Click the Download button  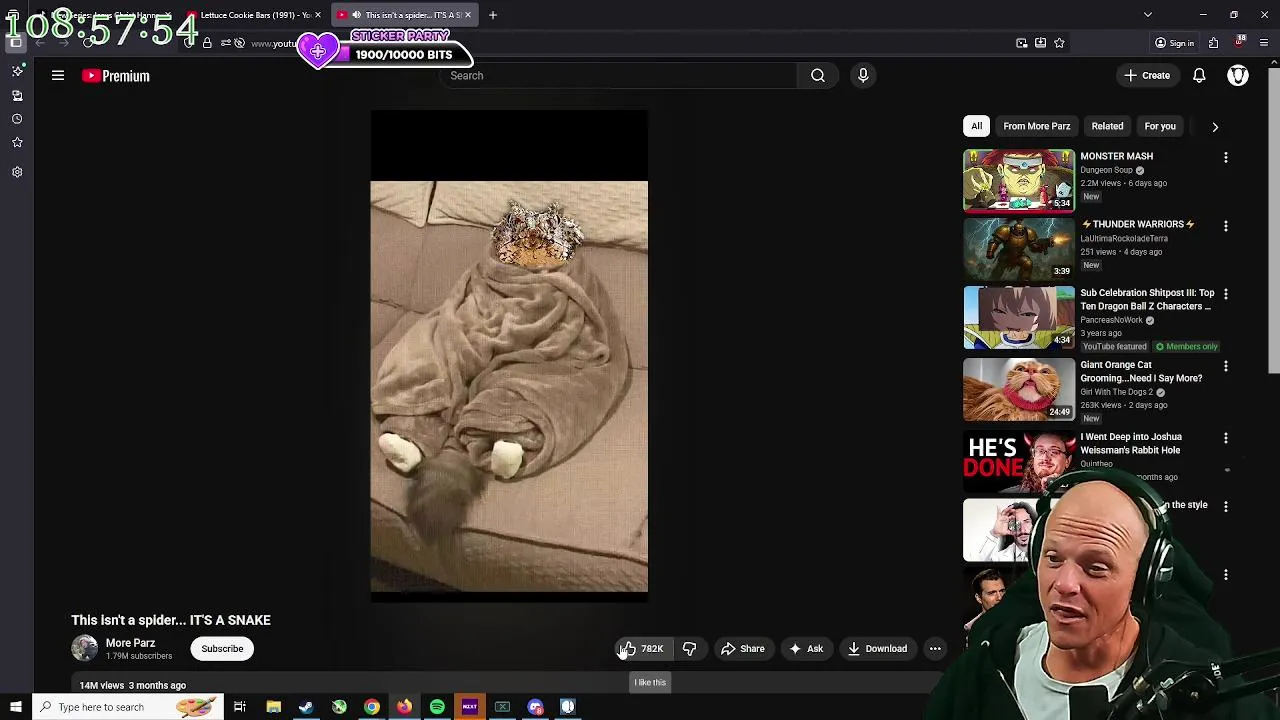pyautogui.click(x=878, y=649)
